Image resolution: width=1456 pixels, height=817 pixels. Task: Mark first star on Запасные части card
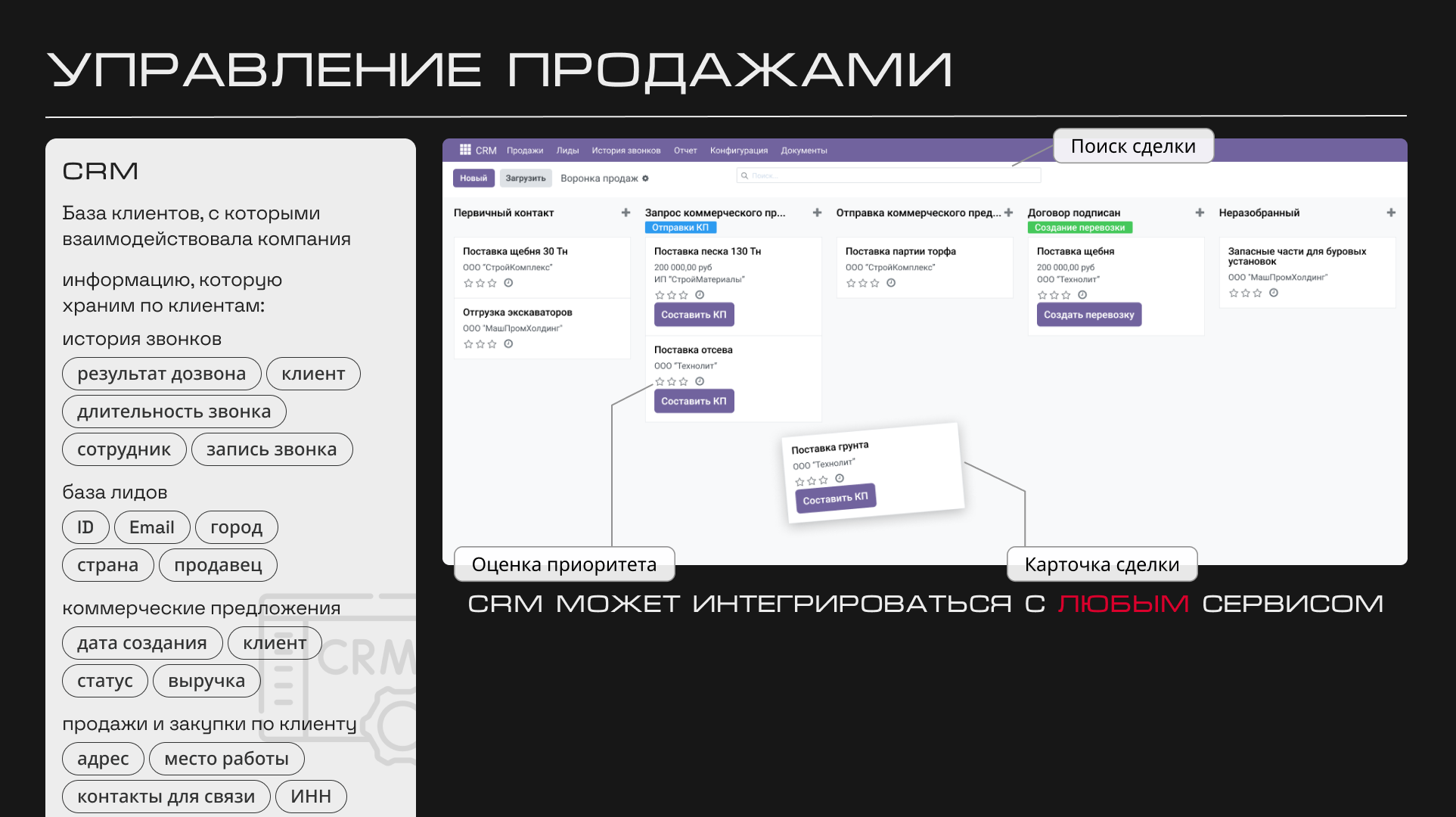1234,293
